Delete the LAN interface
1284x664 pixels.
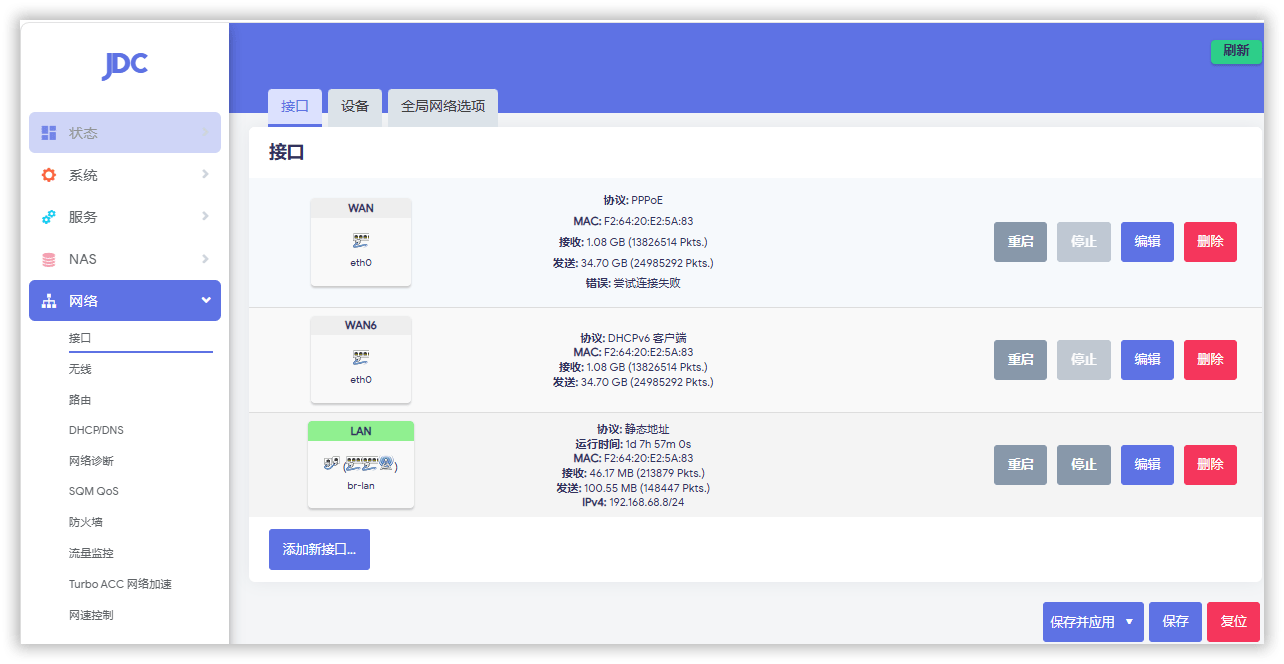click(1210, 465)
